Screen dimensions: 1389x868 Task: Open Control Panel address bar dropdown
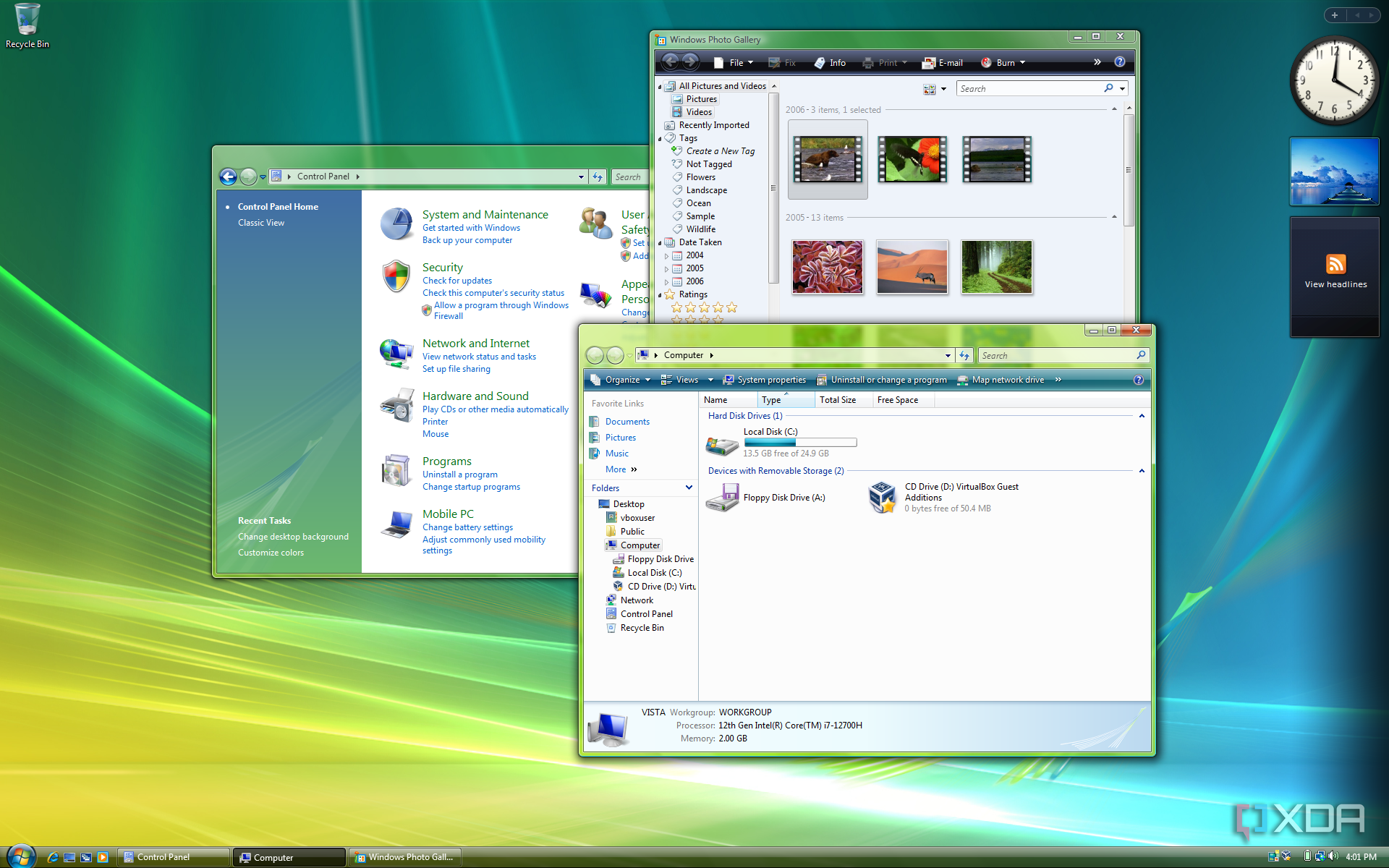(x=581, y=176)
